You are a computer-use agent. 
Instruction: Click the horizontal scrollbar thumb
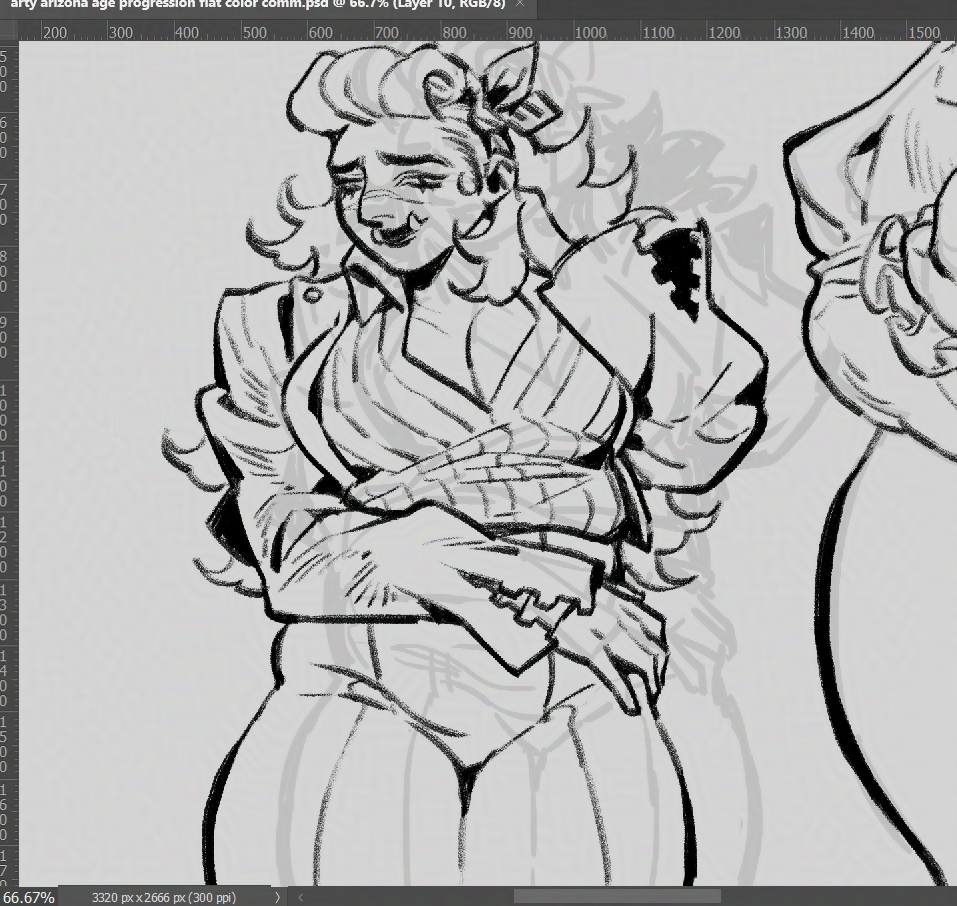[617, 897]
